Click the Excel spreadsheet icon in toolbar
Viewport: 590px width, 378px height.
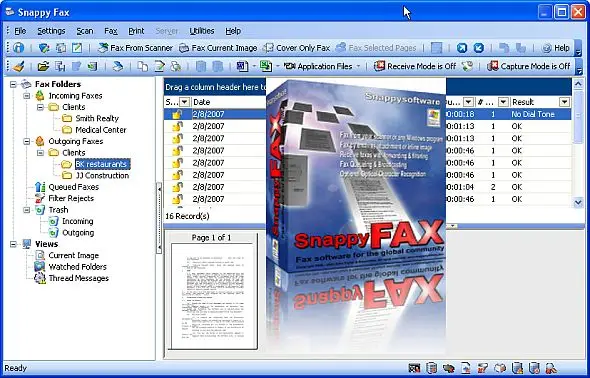coord(266,67)
